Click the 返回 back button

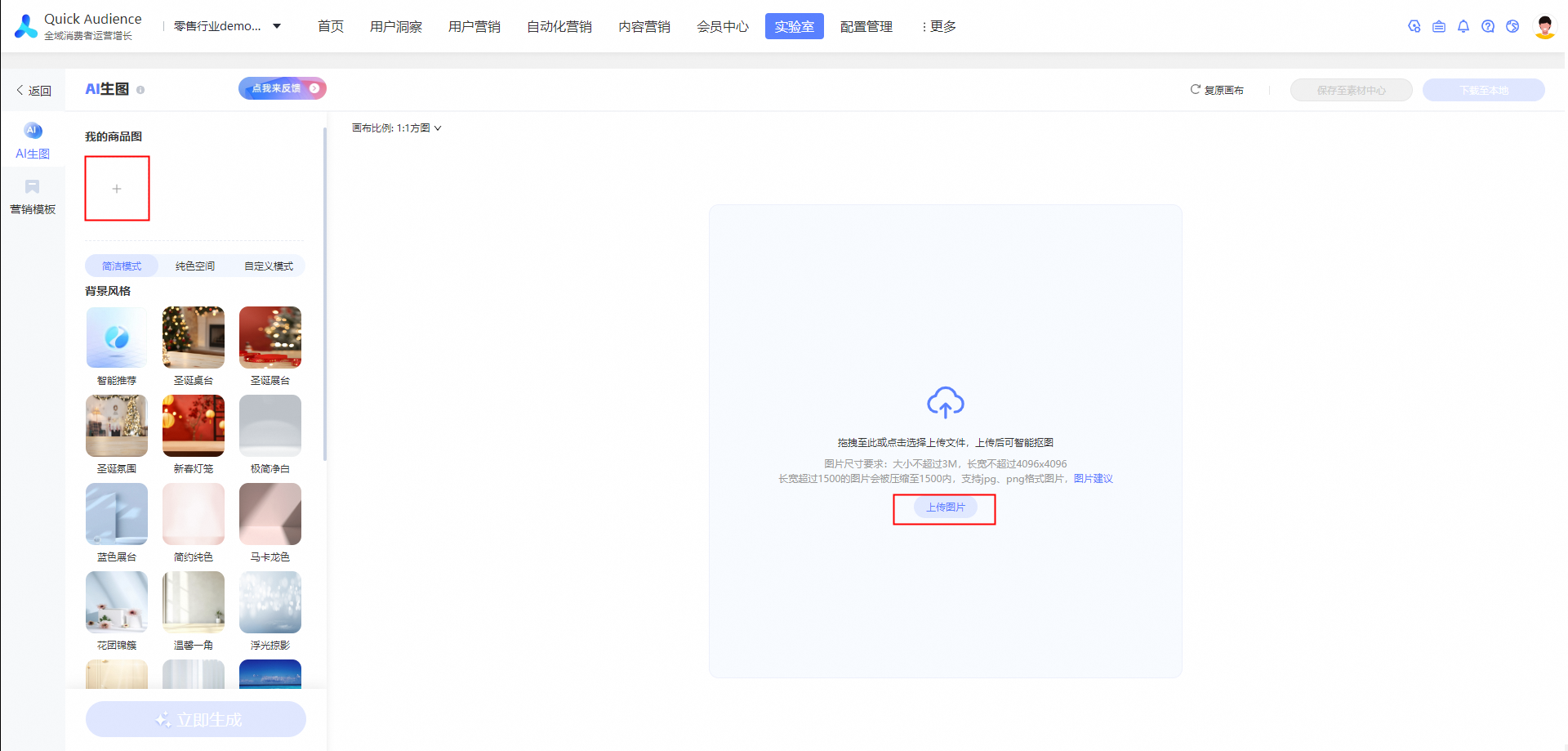pyautogui.click(x=33, y=91)
